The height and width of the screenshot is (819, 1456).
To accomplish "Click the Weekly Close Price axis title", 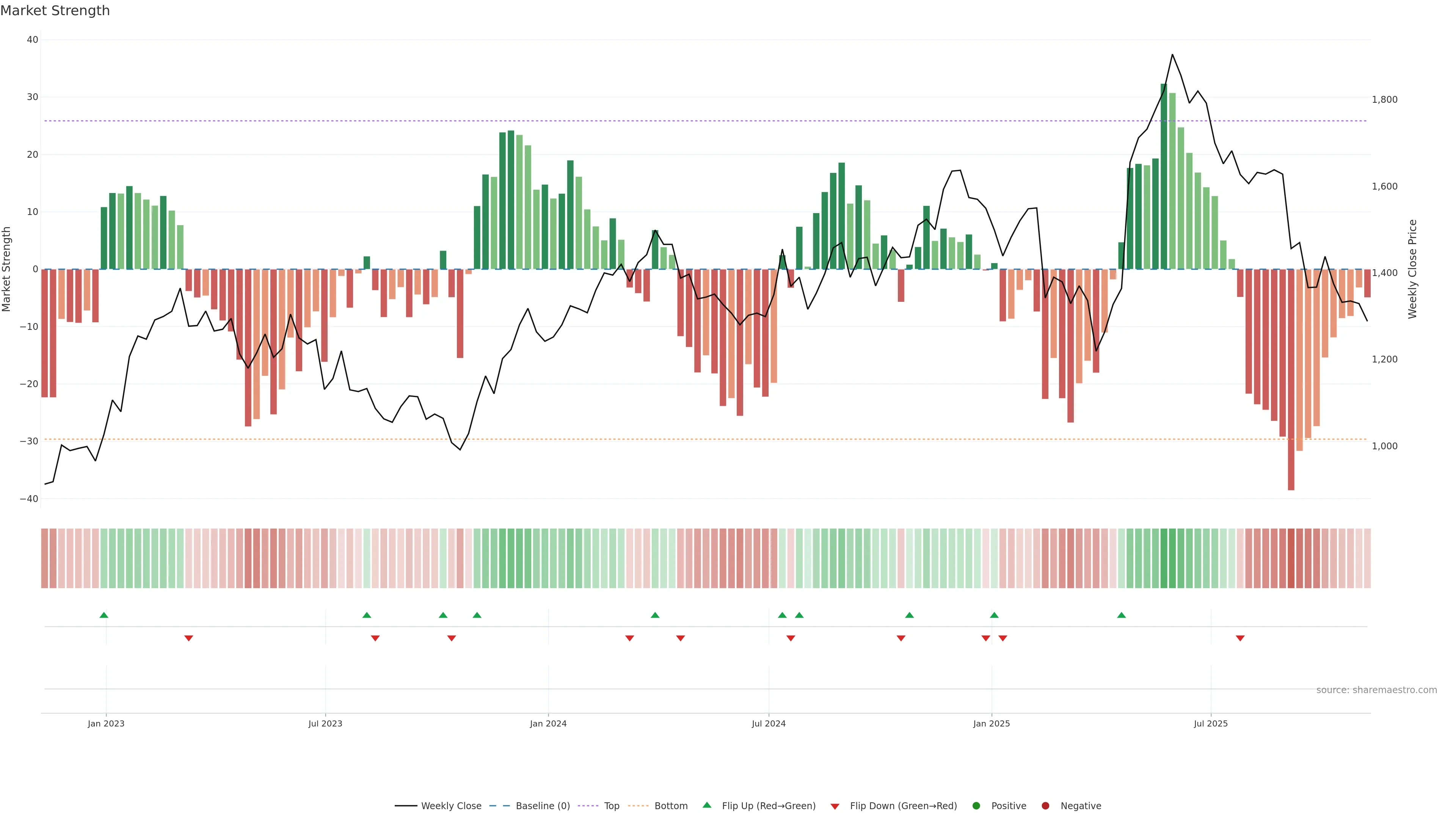I will tap(1412, 269).
